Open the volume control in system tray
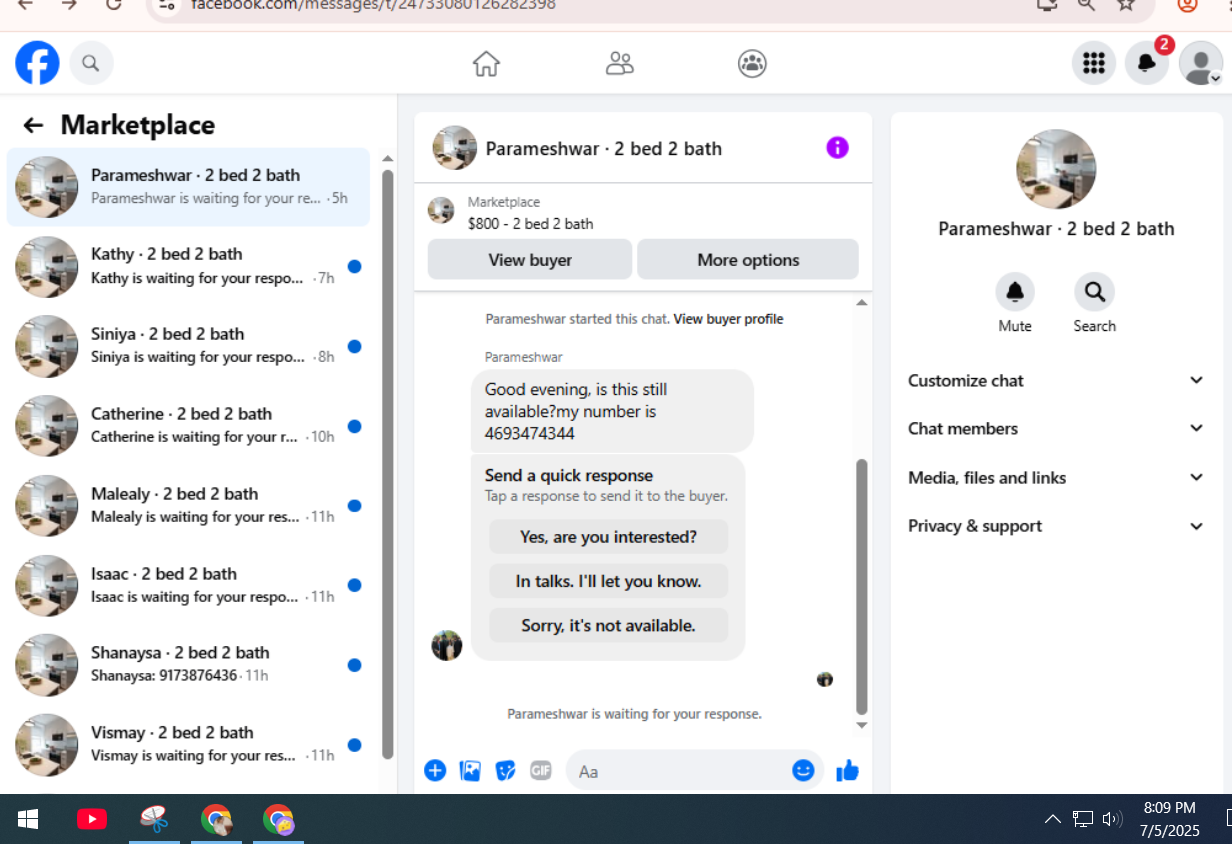1232x844 pixels. [x=1111, y=819]
